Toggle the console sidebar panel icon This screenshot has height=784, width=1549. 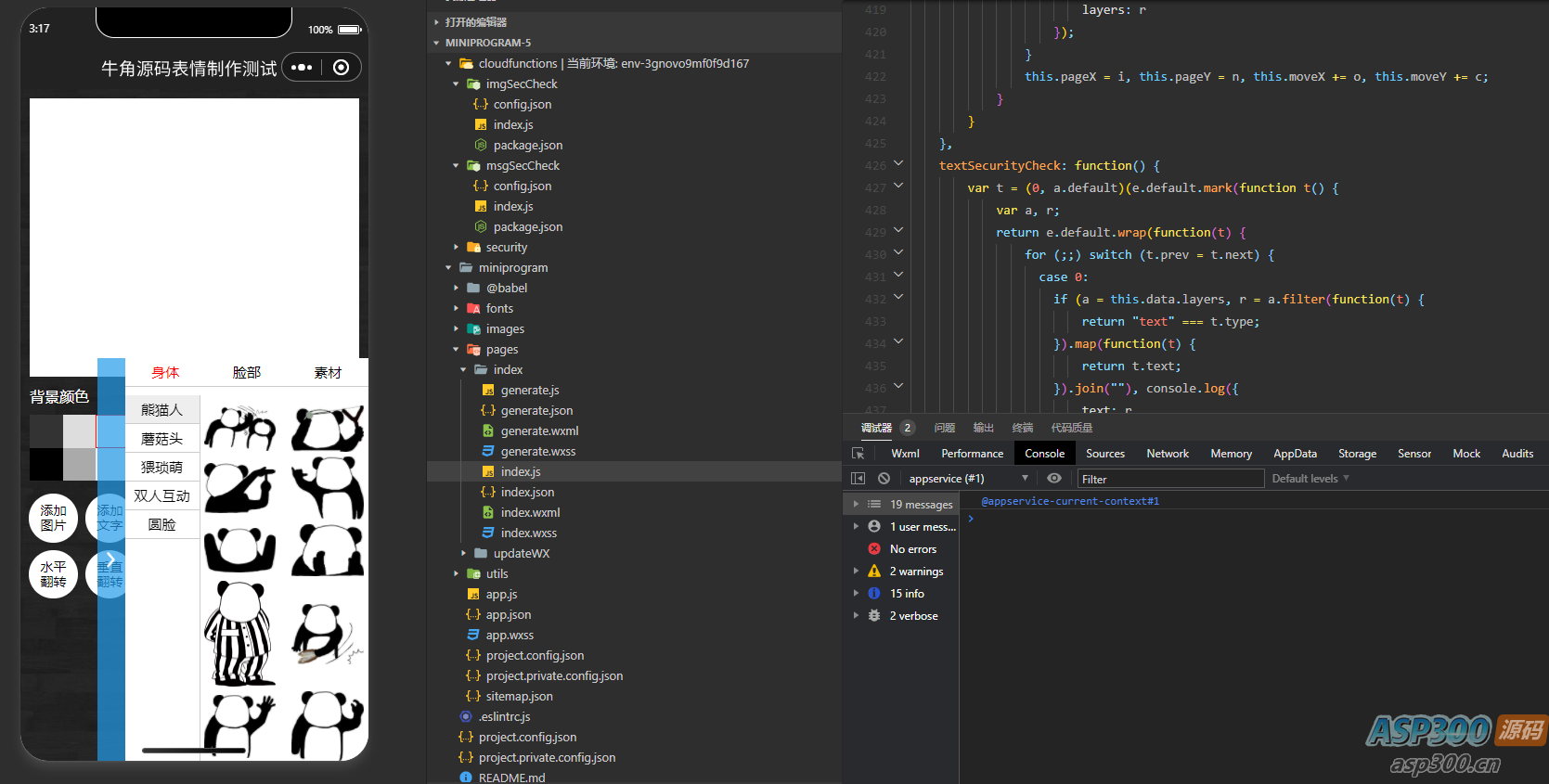(x=858, y=479)
